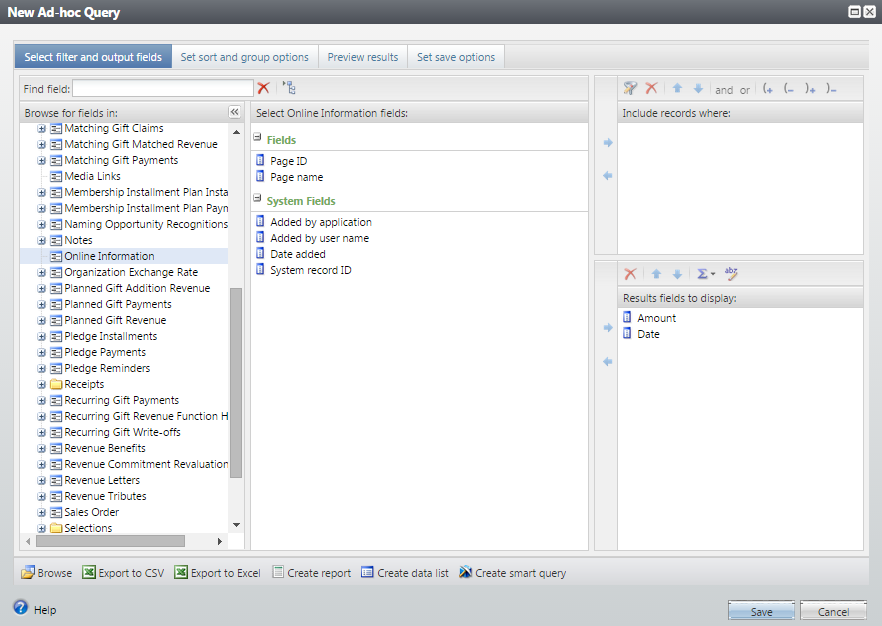Add open parenthesis to filter
This screenshot has height=626, width=882.
(768, 89)
